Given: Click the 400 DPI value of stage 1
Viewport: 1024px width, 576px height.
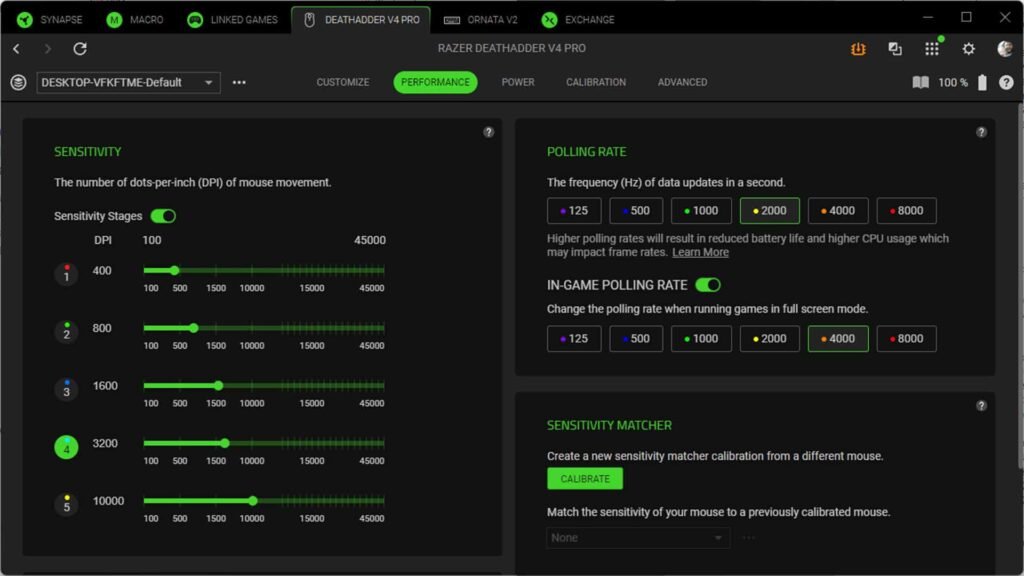Looking at the screenshot, I should tap(102, 270).
